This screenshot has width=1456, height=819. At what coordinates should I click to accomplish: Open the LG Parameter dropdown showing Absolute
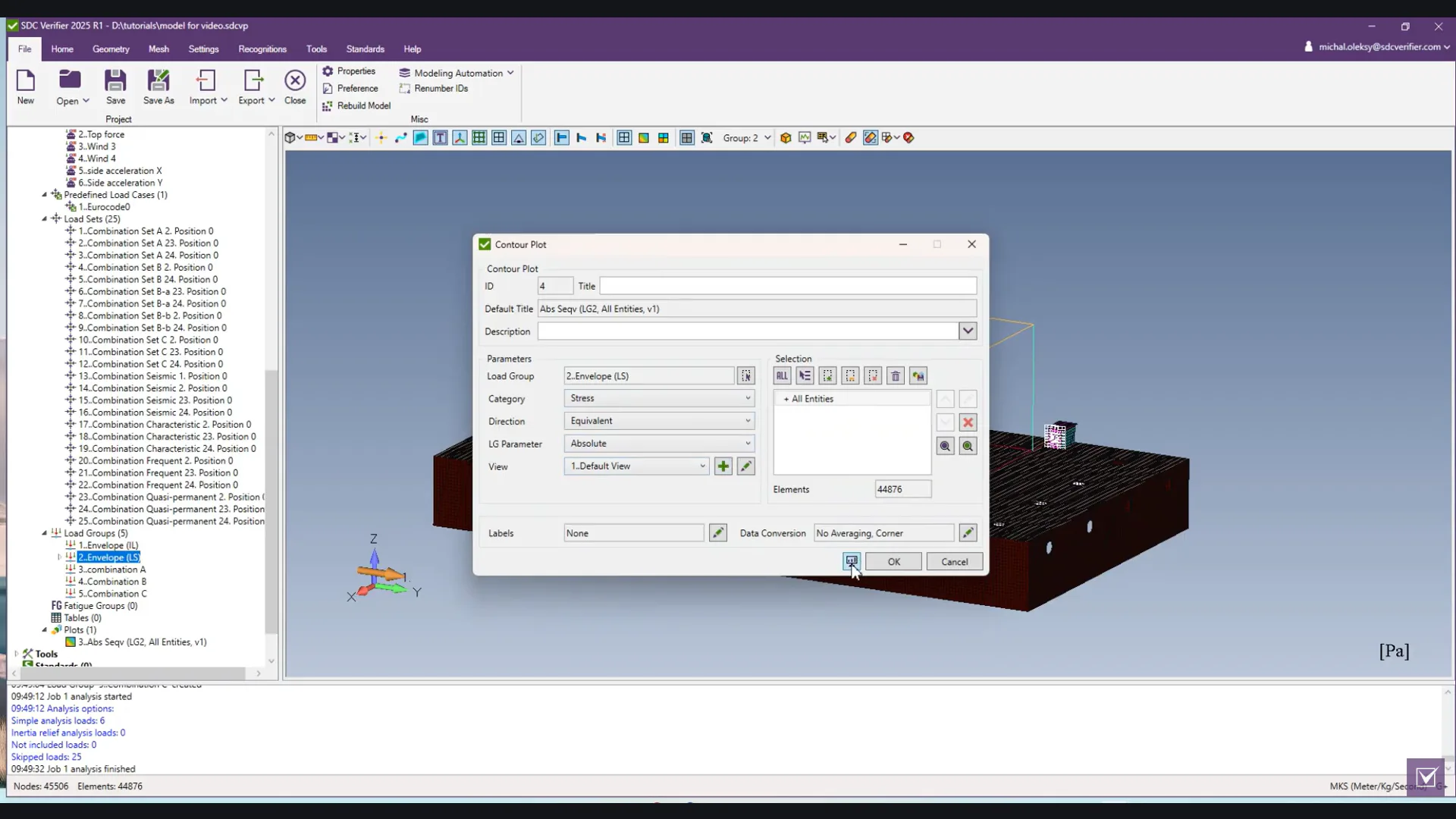659,444
